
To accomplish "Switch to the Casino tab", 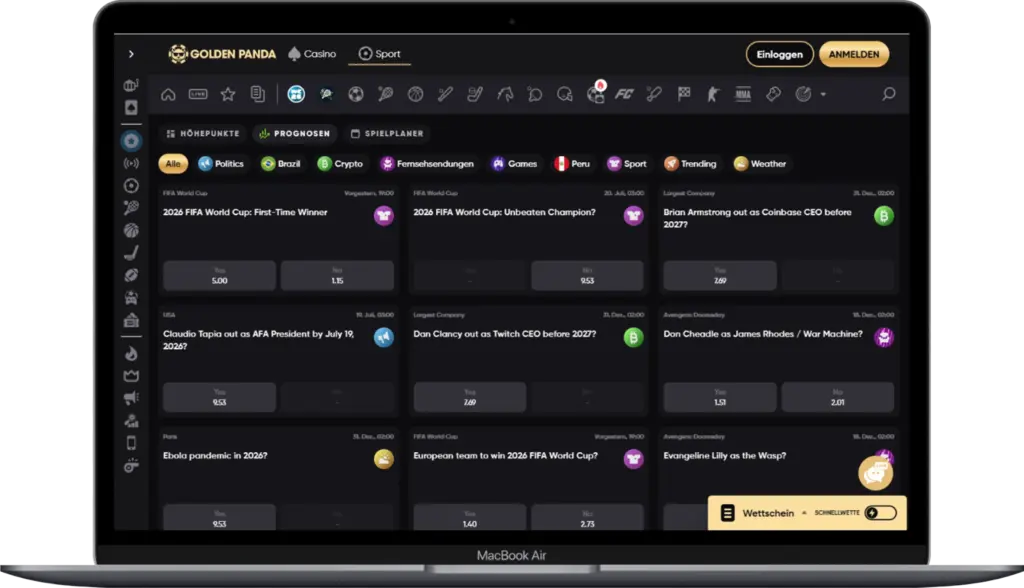I will click(x=312, y=54).
